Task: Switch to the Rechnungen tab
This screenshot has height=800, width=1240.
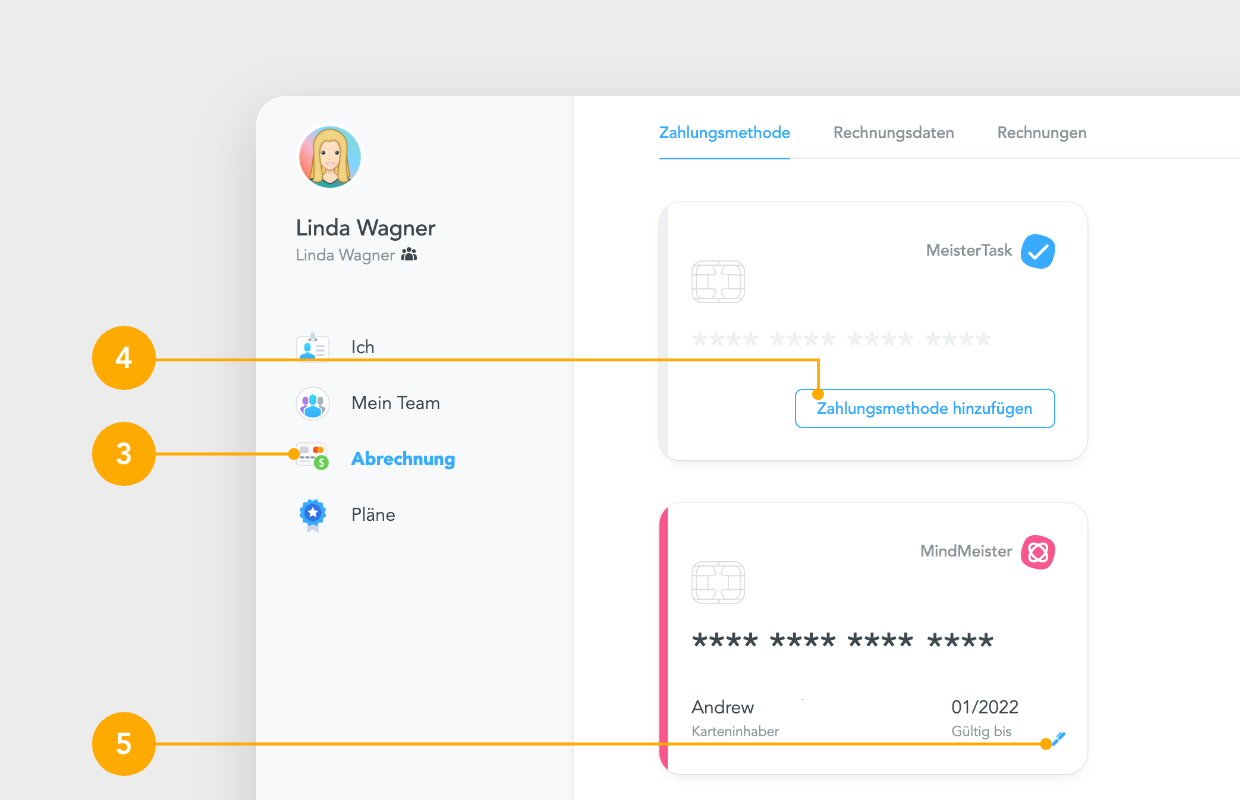Action: [1042, 132]
